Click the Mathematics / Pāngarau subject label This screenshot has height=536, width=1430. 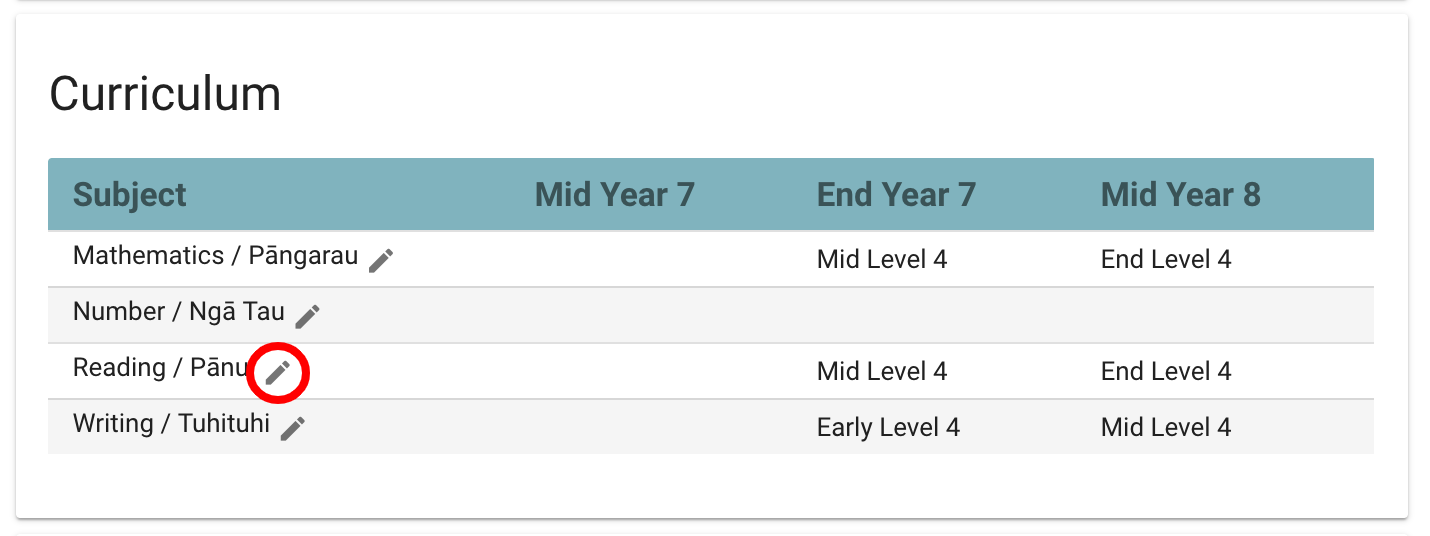point(215,256)
